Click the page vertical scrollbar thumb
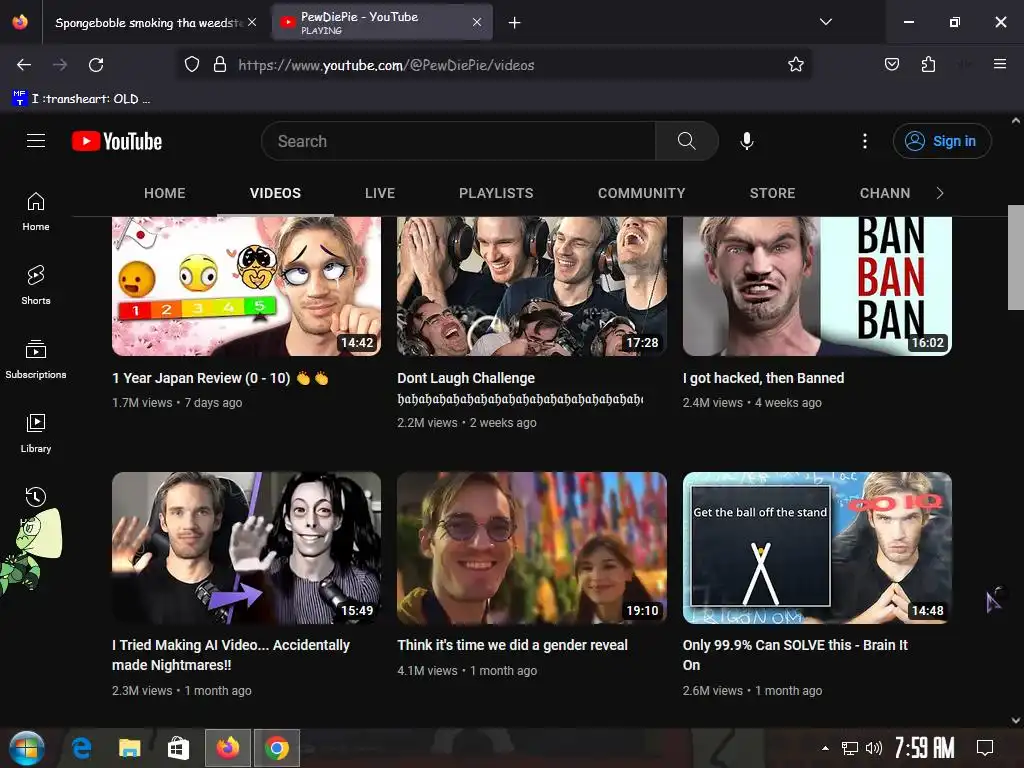1024x768 pixels. 1016,257
